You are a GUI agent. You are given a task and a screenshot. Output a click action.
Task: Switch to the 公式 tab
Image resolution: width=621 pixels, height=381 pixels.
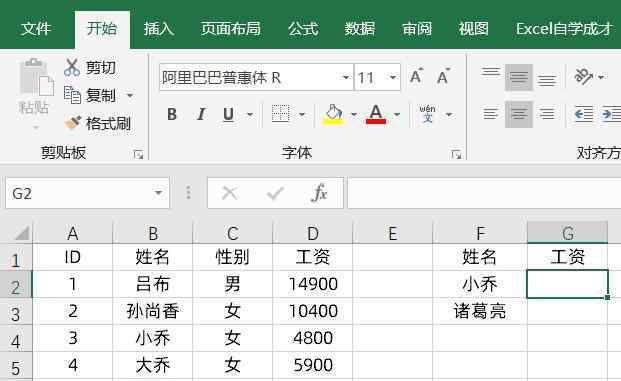pyautogui.click(x=303, y=29)
